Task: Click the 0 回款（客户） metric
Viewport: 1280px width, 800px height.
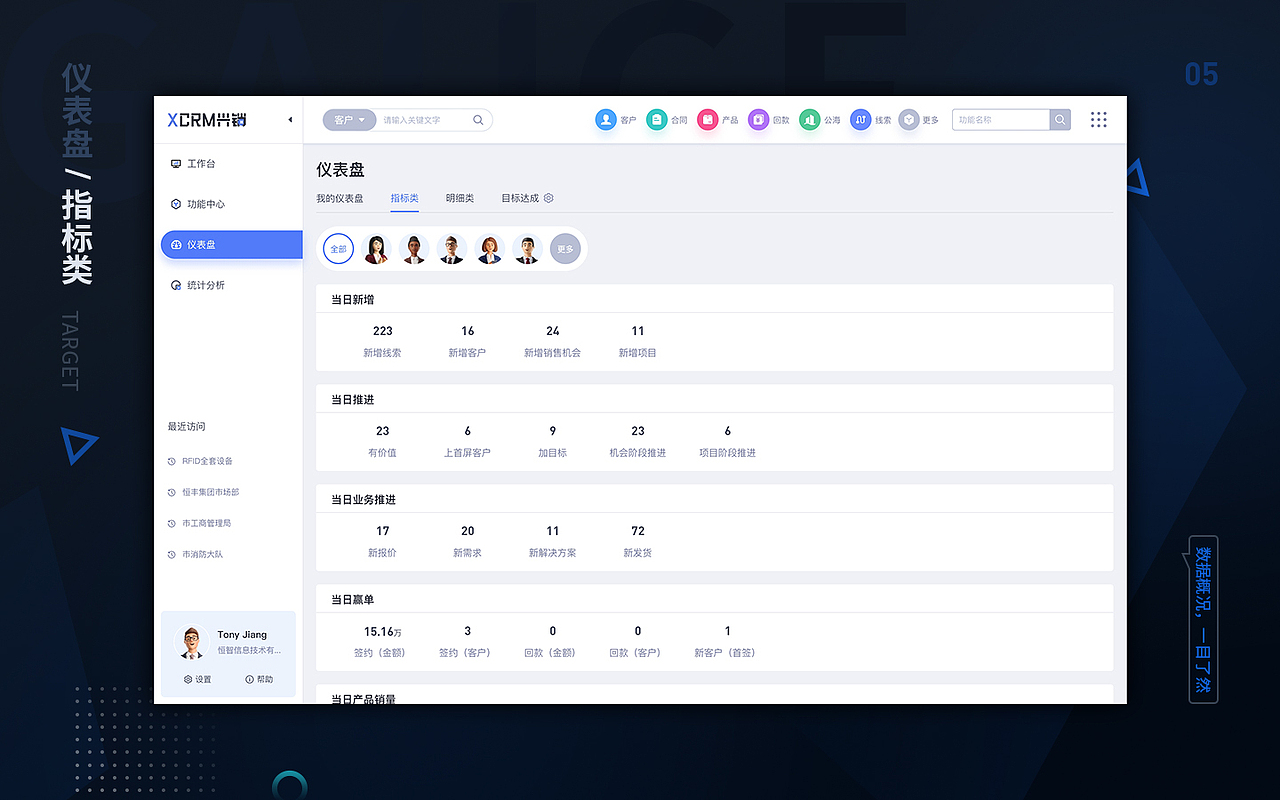Action: (637, 641)
